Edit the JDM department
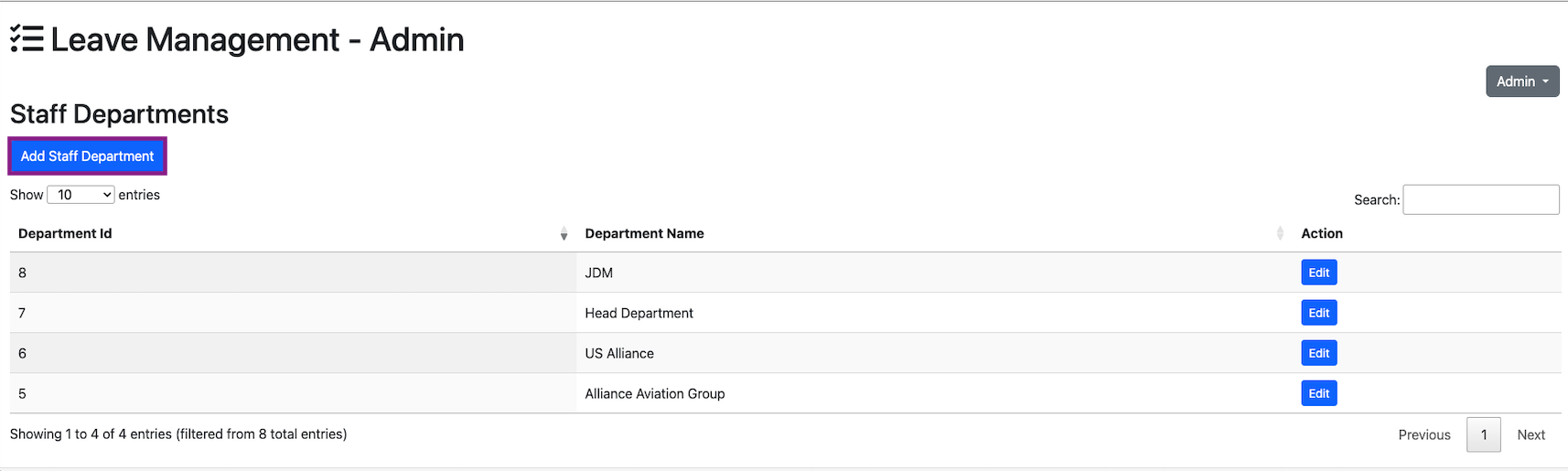This screenshot has width=1568, height=471. pyautogui.click(x=1318, y=273)
